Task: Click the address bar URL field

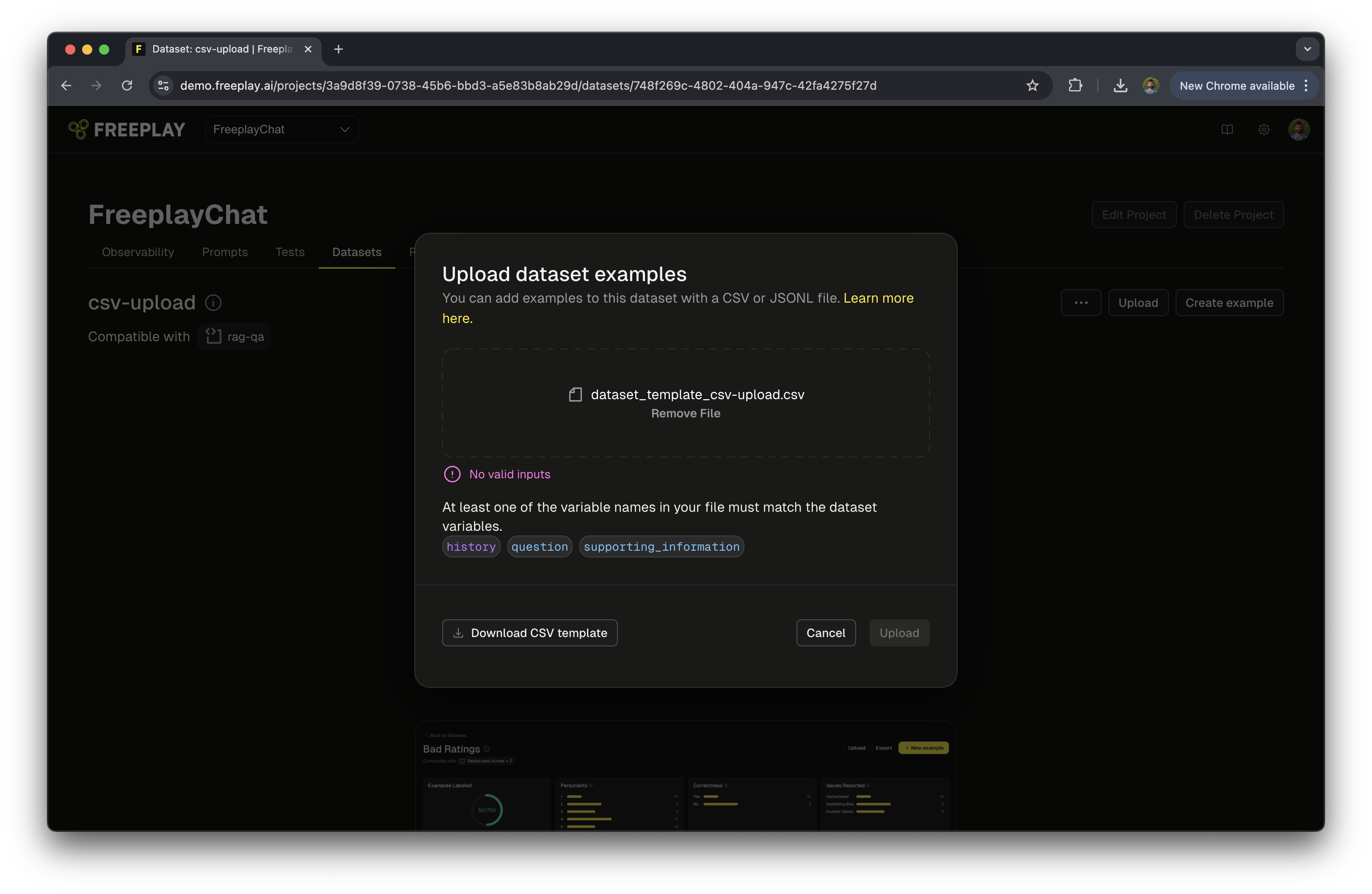Action: point(527,86)
